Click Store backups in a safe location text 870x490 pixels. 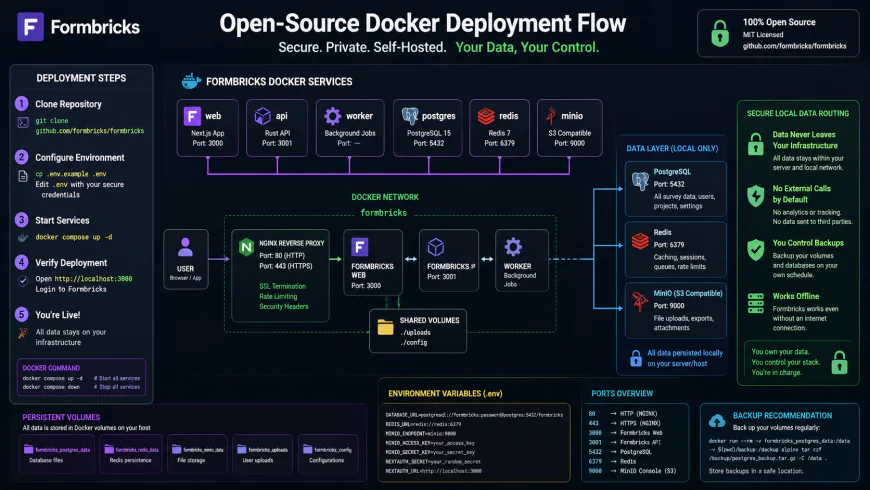(756, 471)
